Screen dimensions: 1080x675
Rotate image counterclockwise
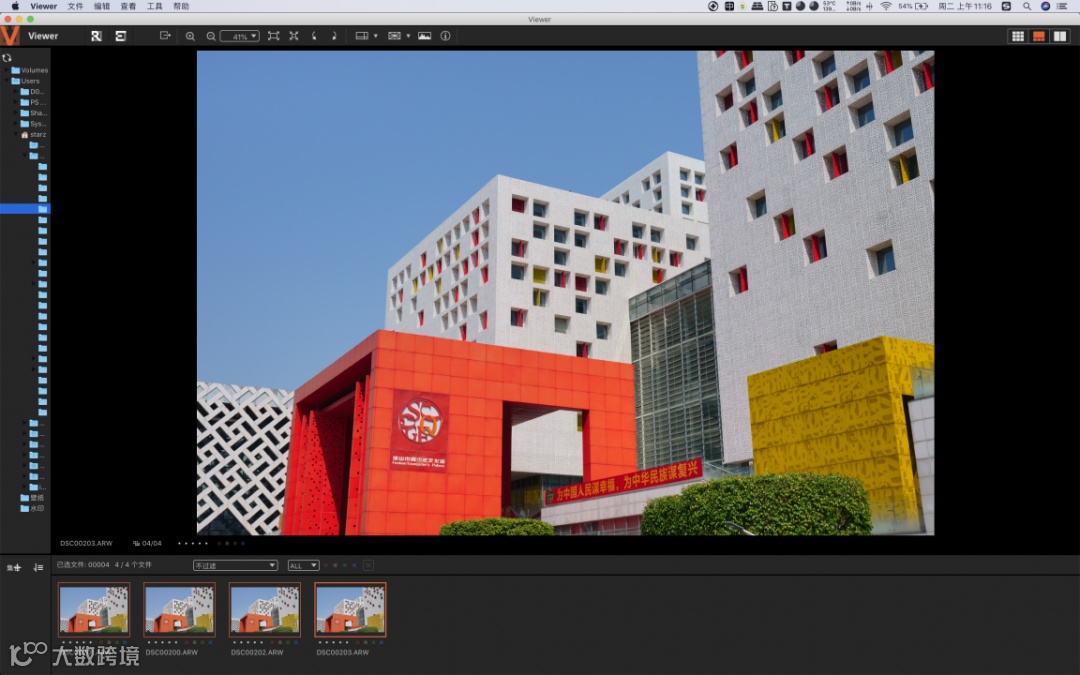click(314, 36)
